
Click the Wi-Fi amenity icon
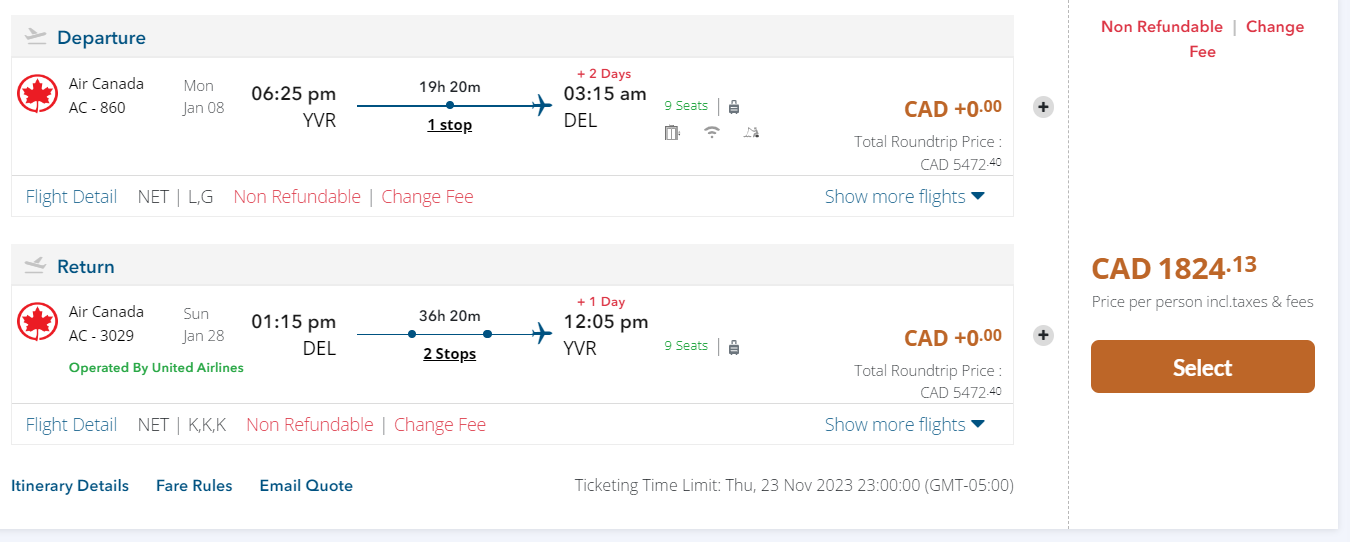[712, 131]
